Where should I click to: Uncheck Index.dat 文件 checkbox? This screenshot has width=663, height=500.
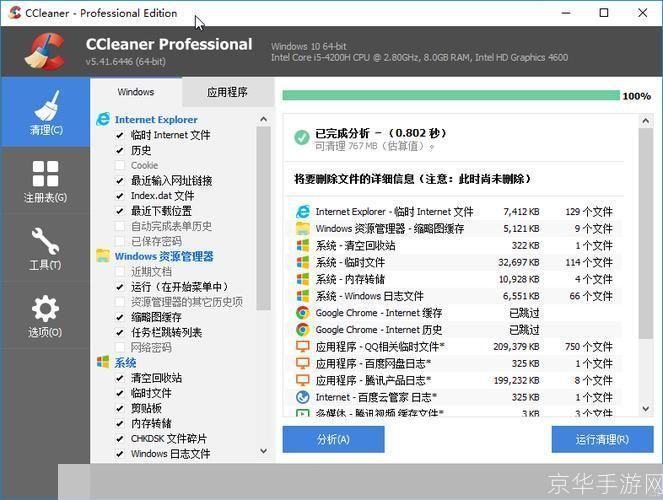(120, 196)
